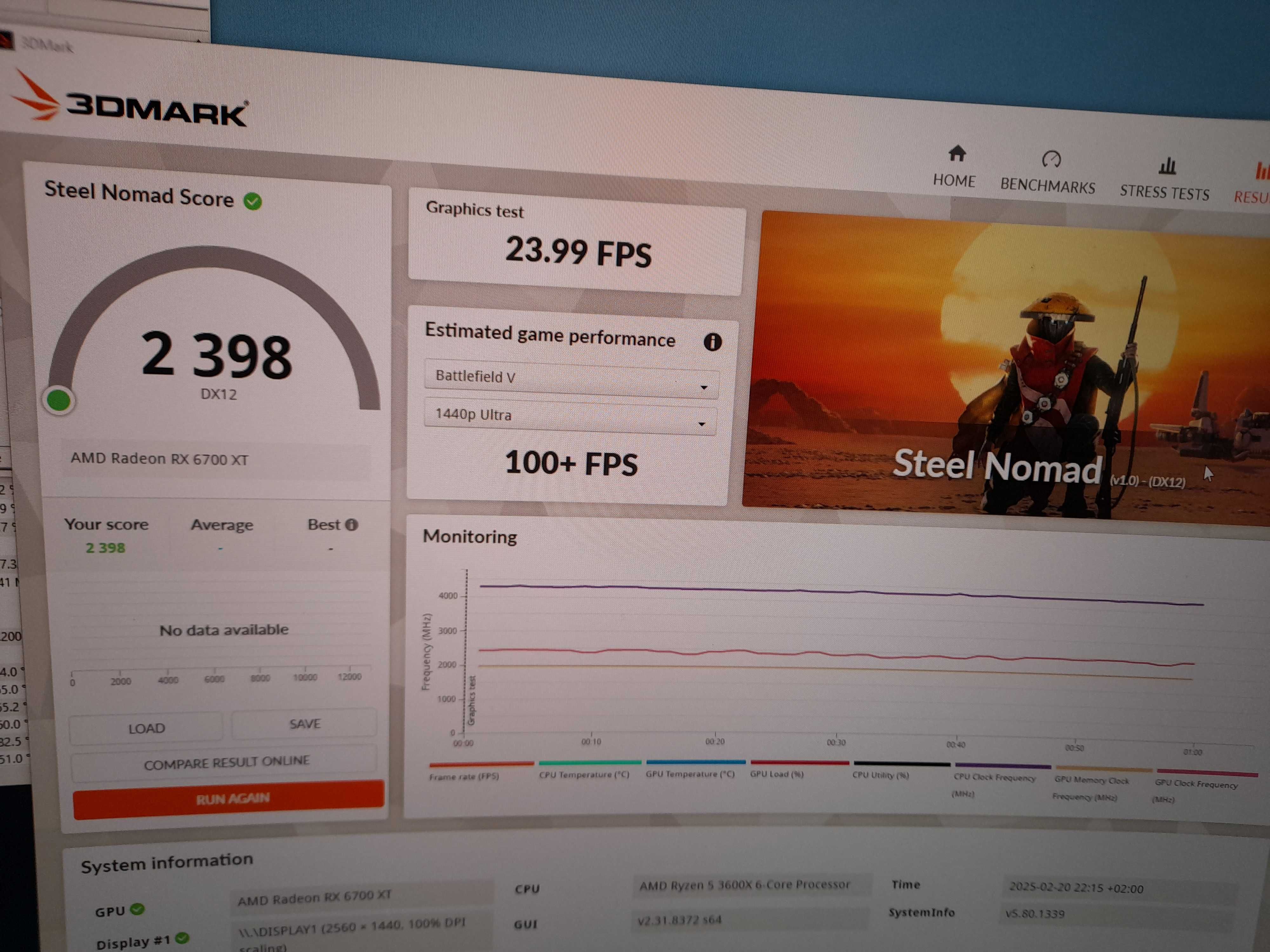Click the Graphics test marker in monitoring chart
The height and width of the screenshot is (952, 1270).
tap(471, 700)
